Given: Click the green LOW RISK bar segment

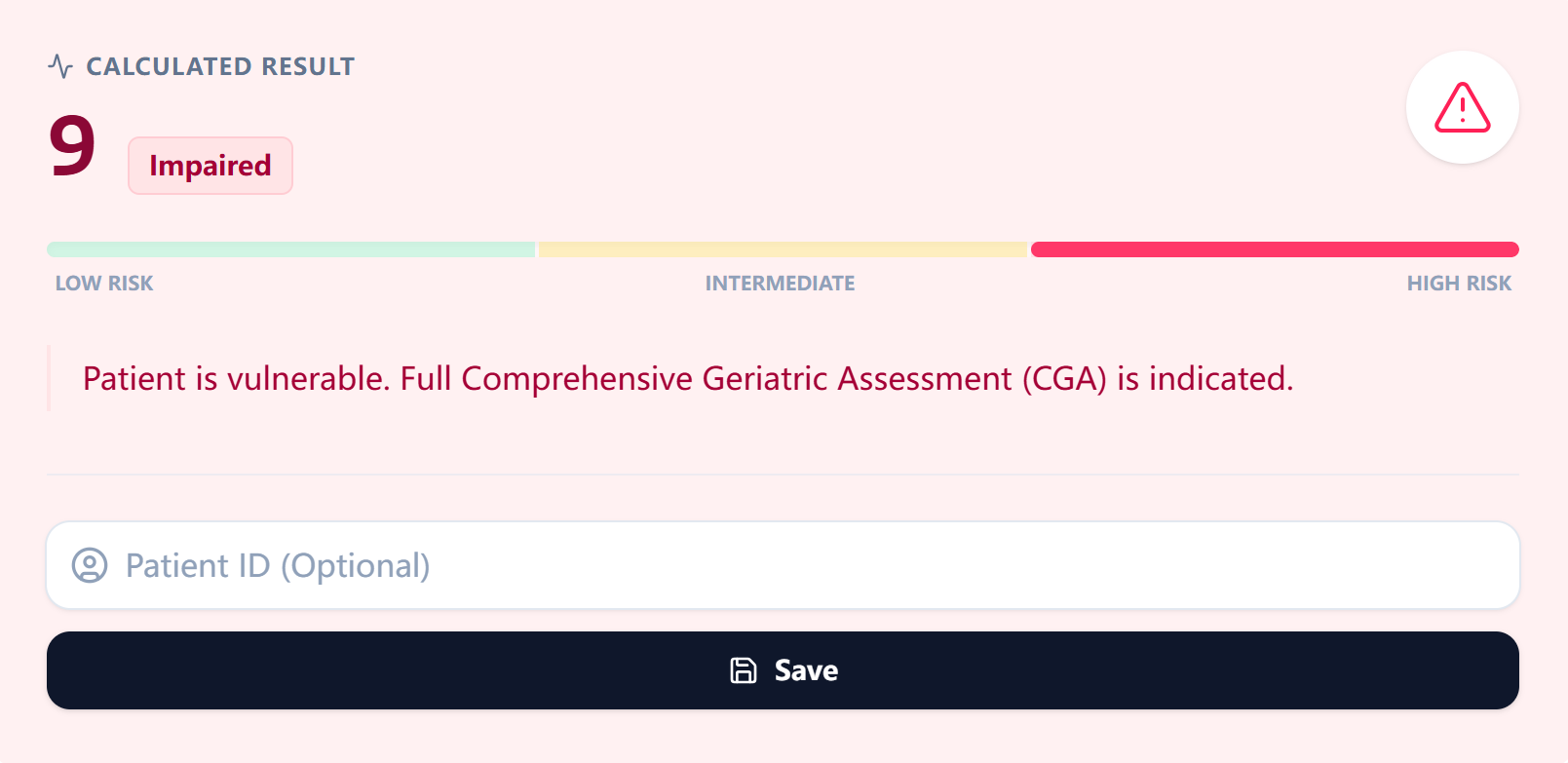Looking at the screenshot, I should pyautogui.click(x=290, y=248).
